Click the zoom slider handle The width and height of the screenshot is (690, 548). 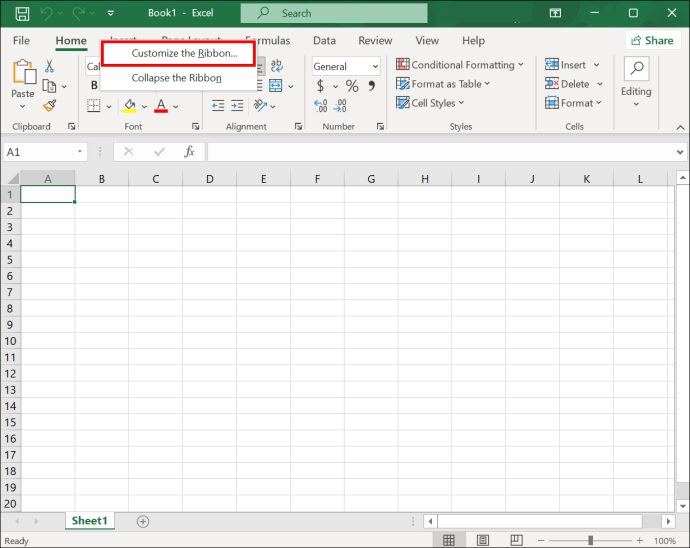pos(591,540)
